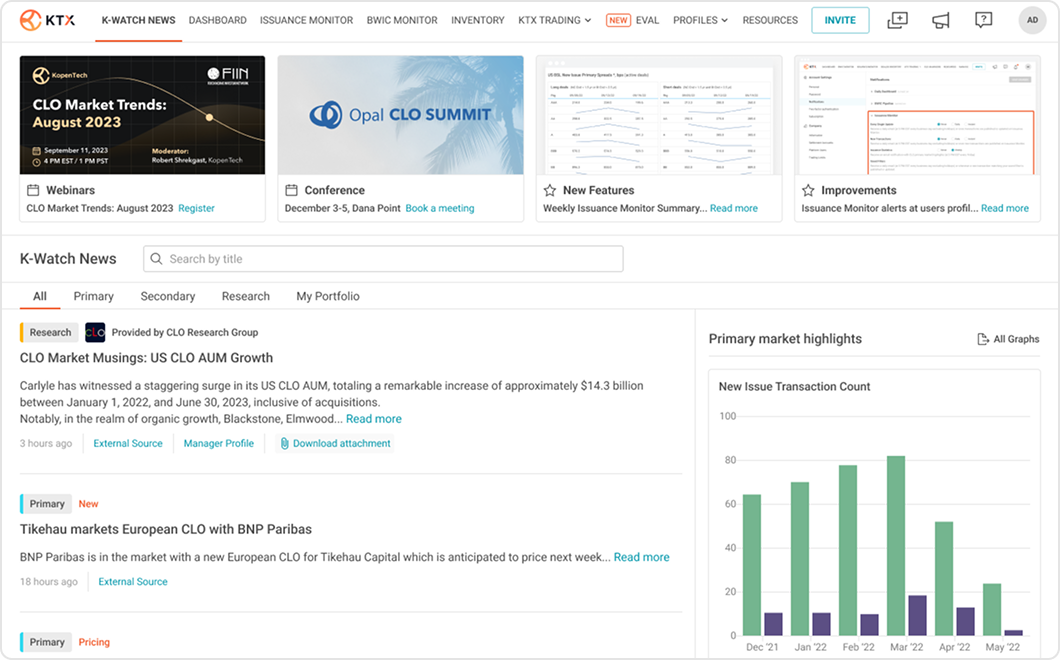Open the megaphone announcements icon
The width and height of the screenshot is (1060, 660).
(940, 20)
